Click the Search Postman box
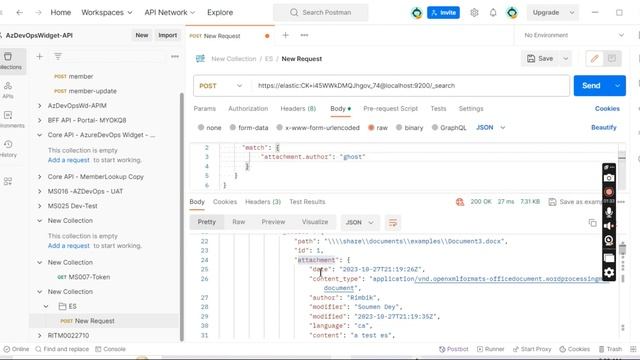Image resolution: width=640 pixels, height=360 pixels. (320, 13)
